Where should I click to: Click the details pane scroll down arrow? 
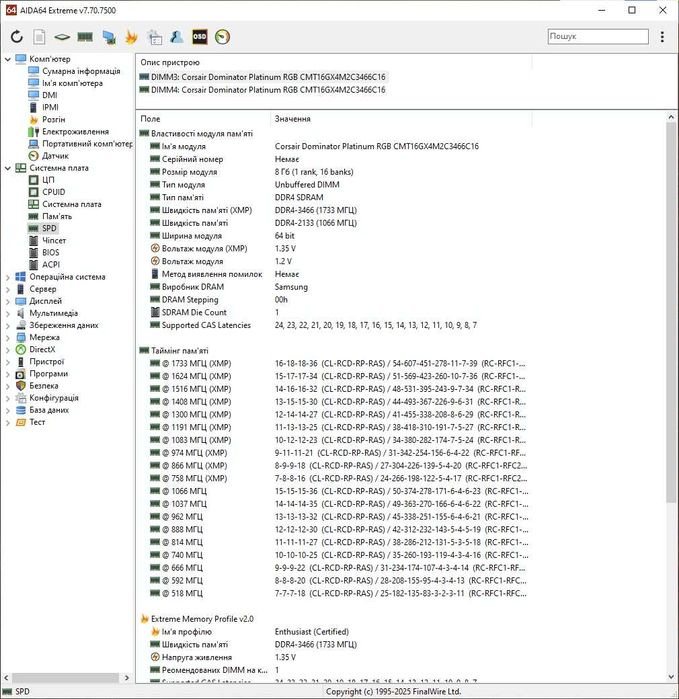(671, 677)
